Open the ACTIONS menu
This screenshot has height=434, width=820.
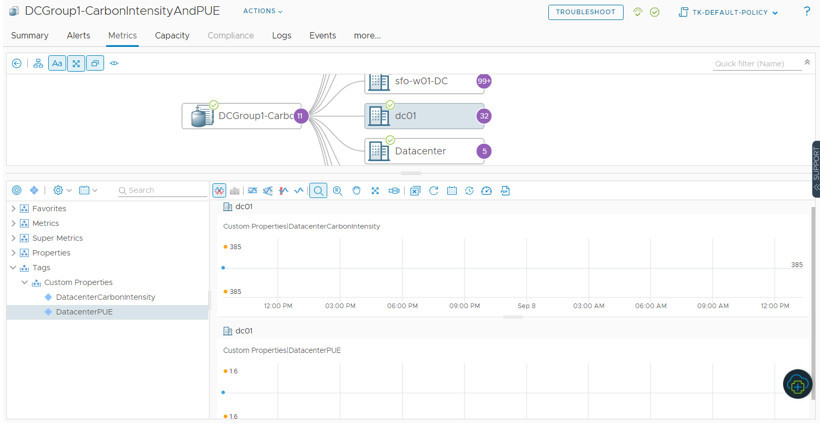[x=262, y=12]
